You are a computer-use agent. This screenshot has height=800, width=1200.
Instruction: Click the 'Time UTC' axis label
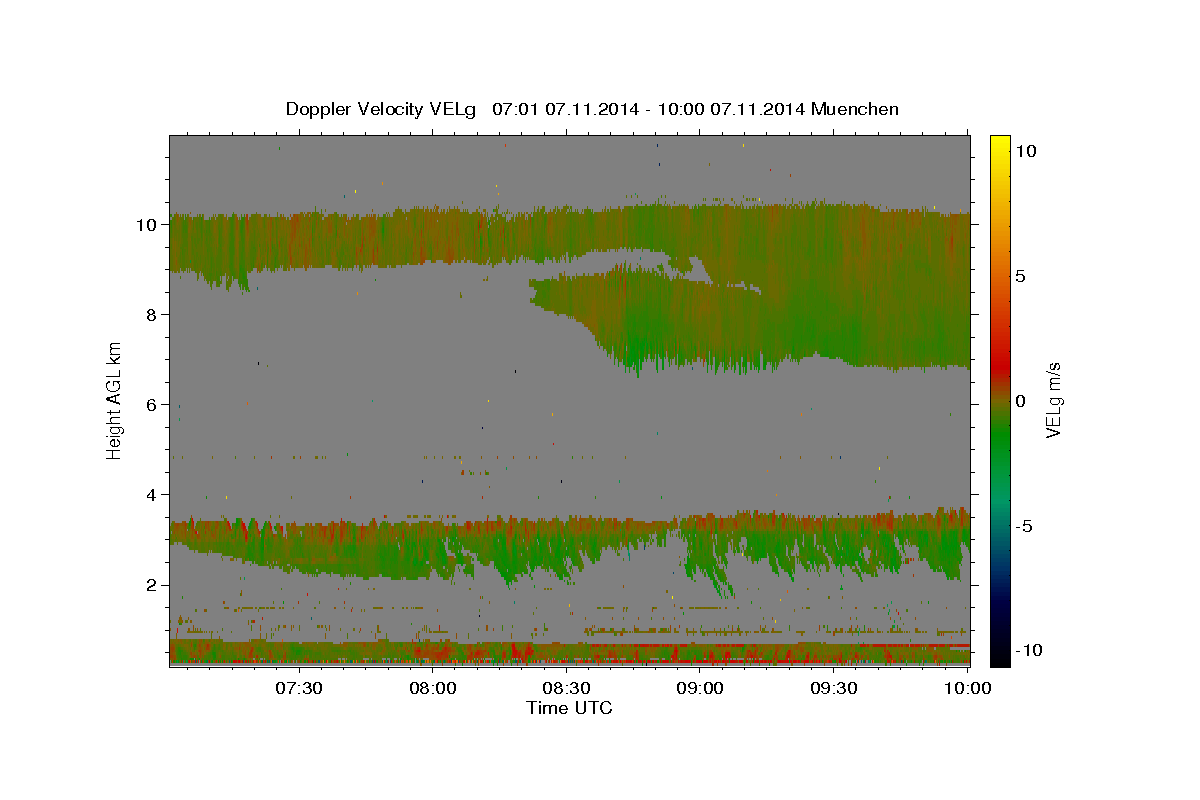(x=569, y=708)
